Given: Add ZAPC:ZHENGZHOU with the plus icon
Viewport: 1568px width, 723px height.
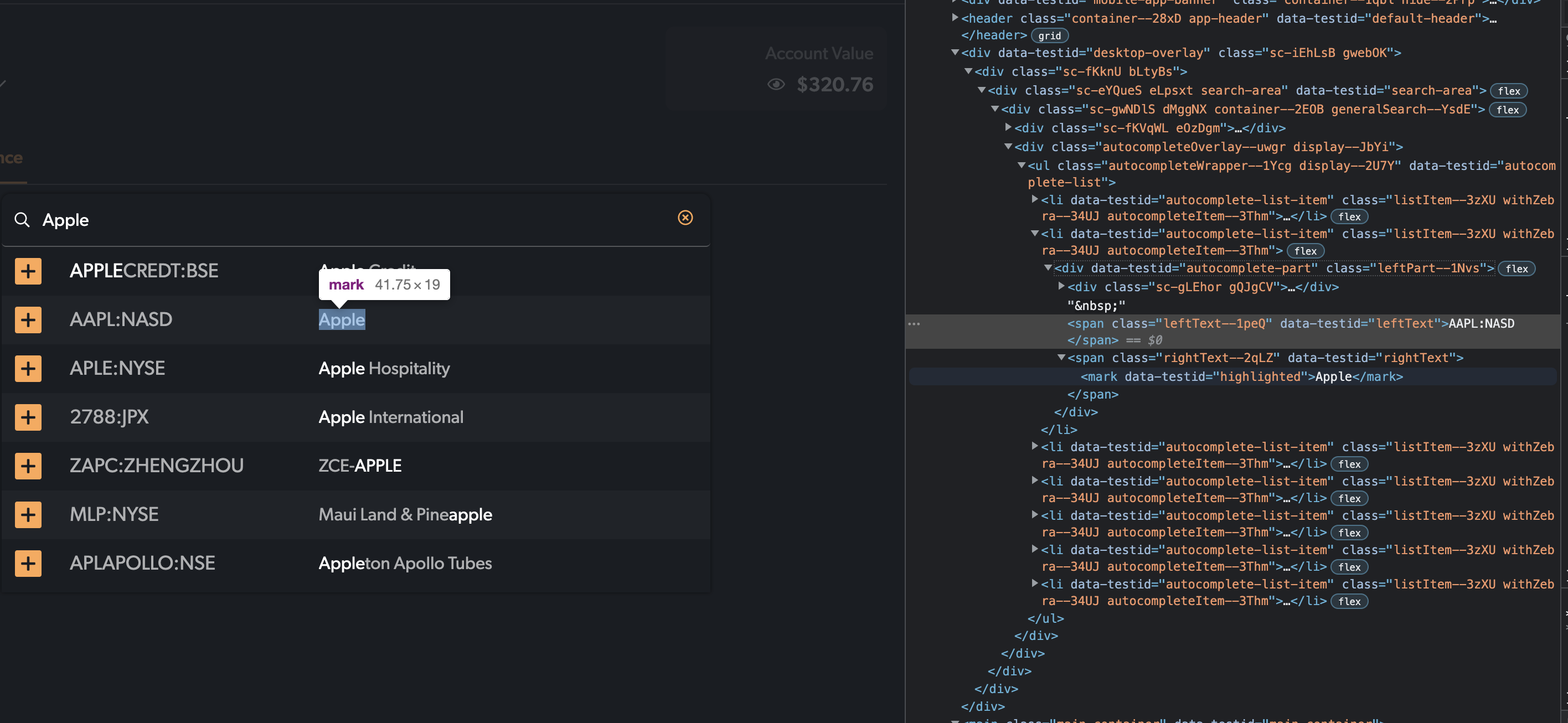Looking at the screenshot, I should point(28,466).
